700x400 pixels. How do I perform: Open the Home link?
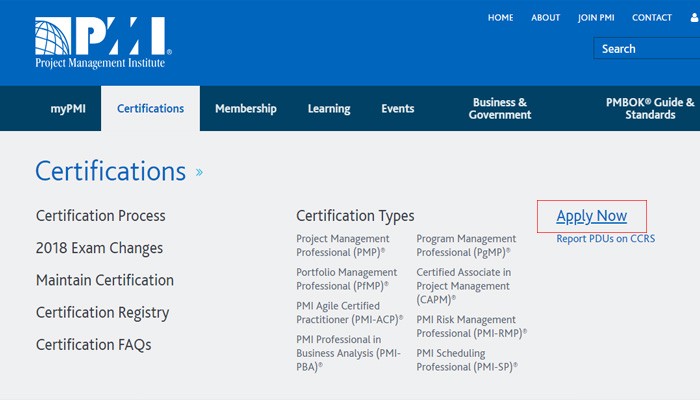(500, 17)
